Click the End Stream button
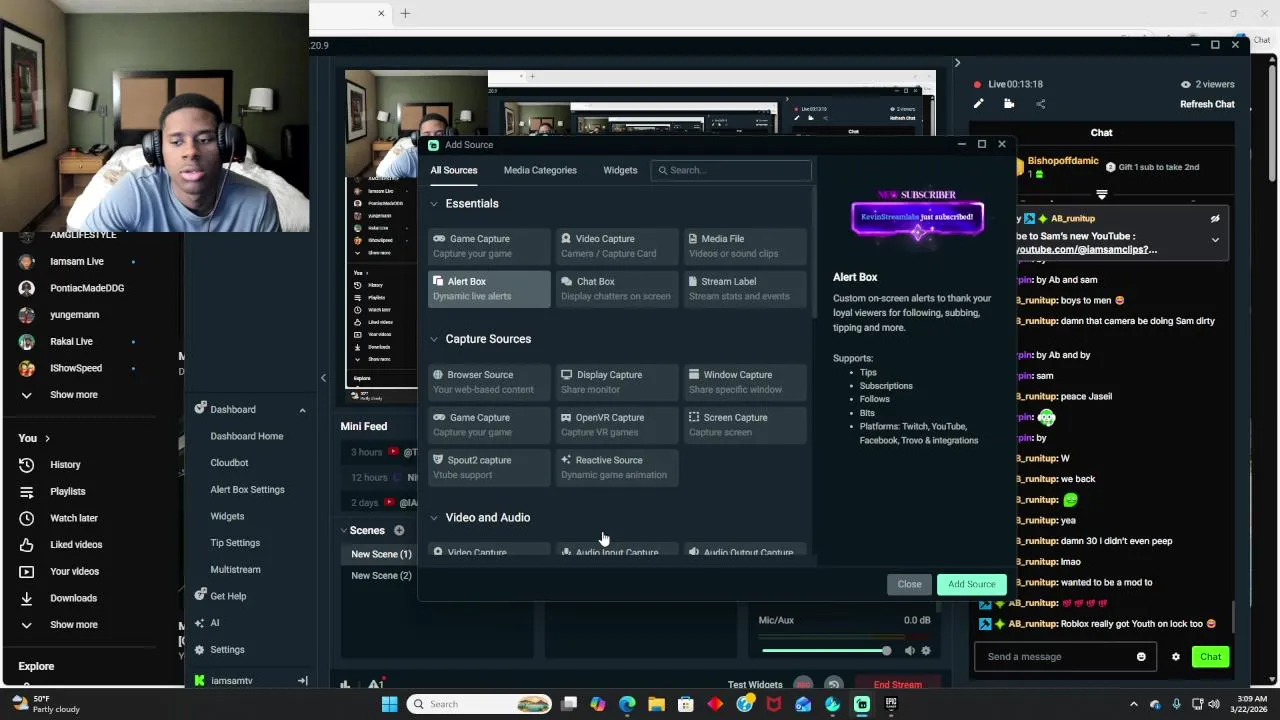 point(898,685)
